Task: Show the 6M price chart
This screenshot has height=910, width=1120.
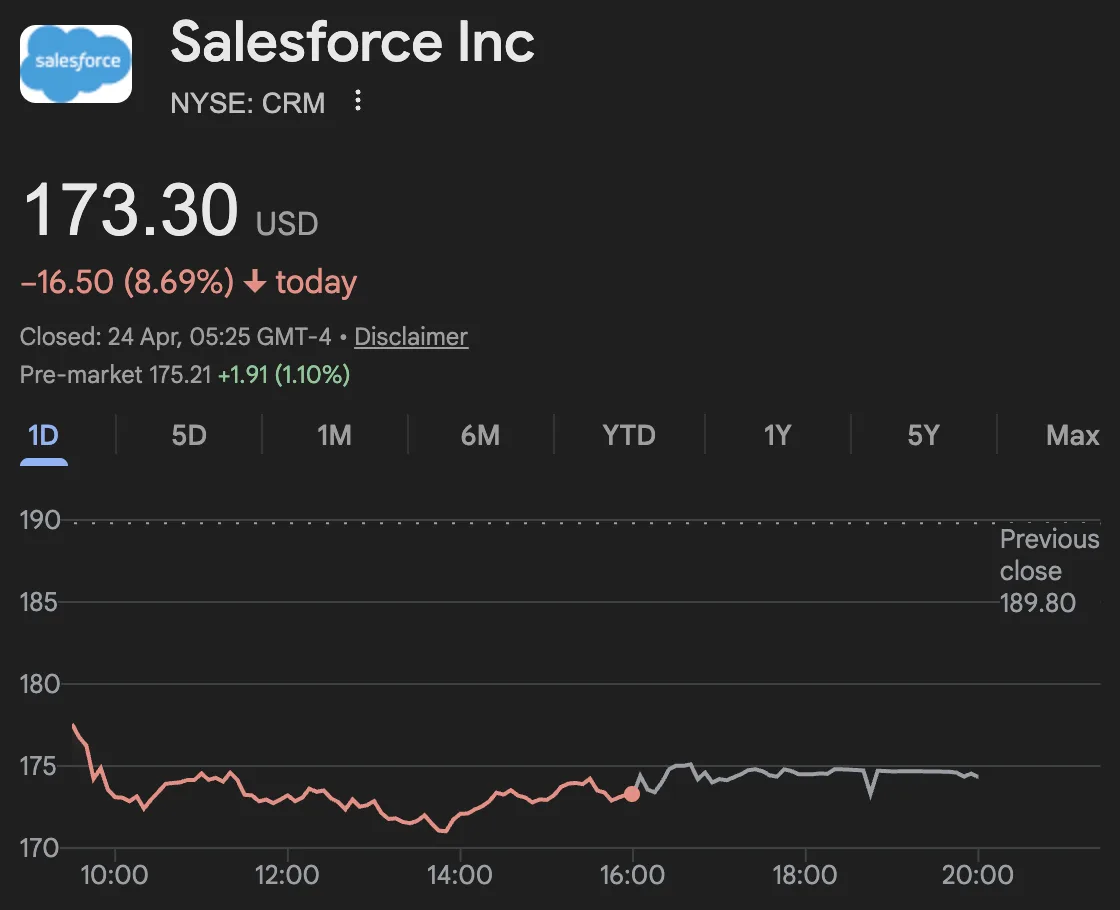Action: 480,436
